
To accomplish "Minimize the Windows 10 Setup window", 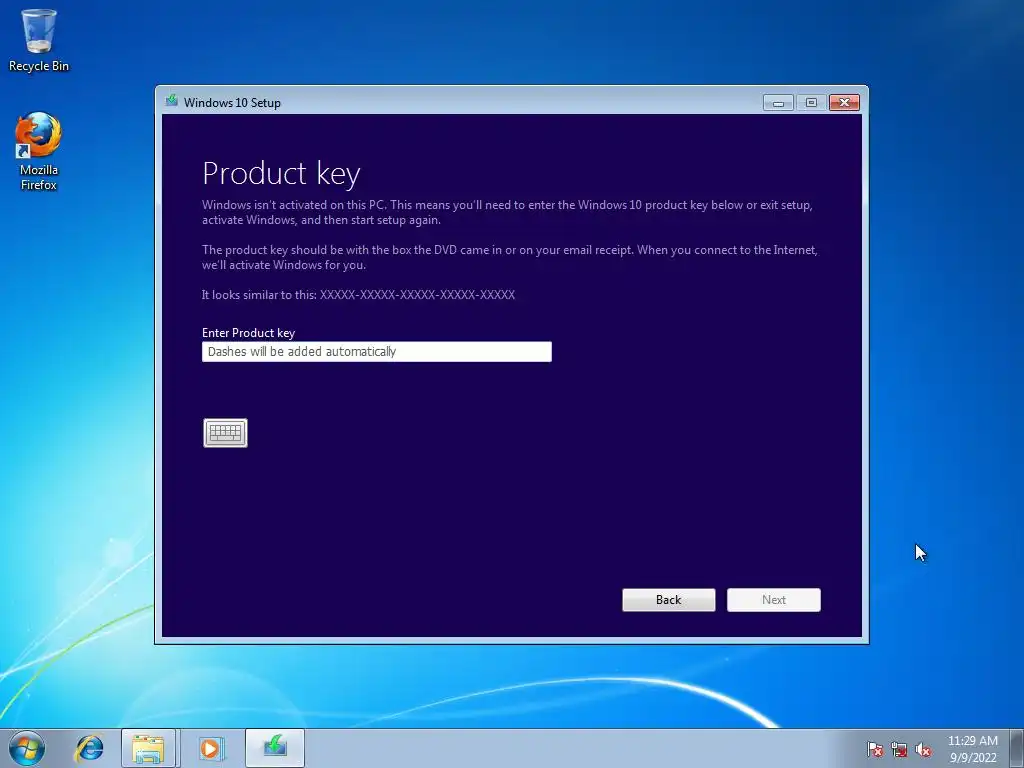I will [778, 103].
